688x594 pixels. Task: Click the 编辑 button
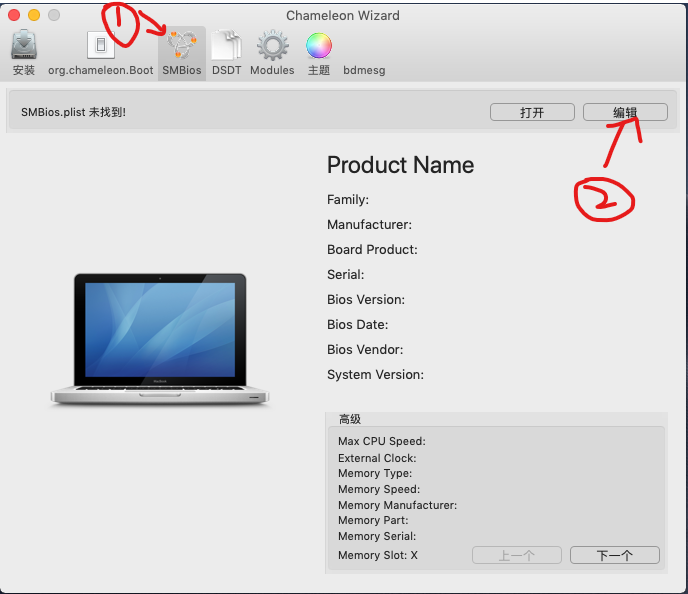pyautogui.click(x=625, y=112)
